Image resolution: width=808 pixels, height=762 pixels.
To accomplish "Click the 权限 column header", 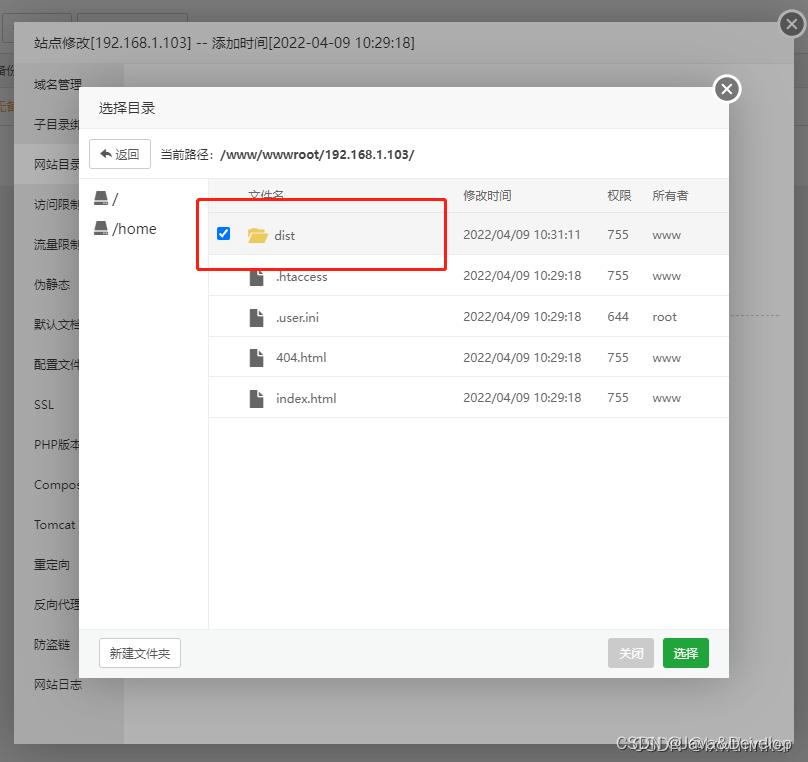I will [x=619, y=195].
